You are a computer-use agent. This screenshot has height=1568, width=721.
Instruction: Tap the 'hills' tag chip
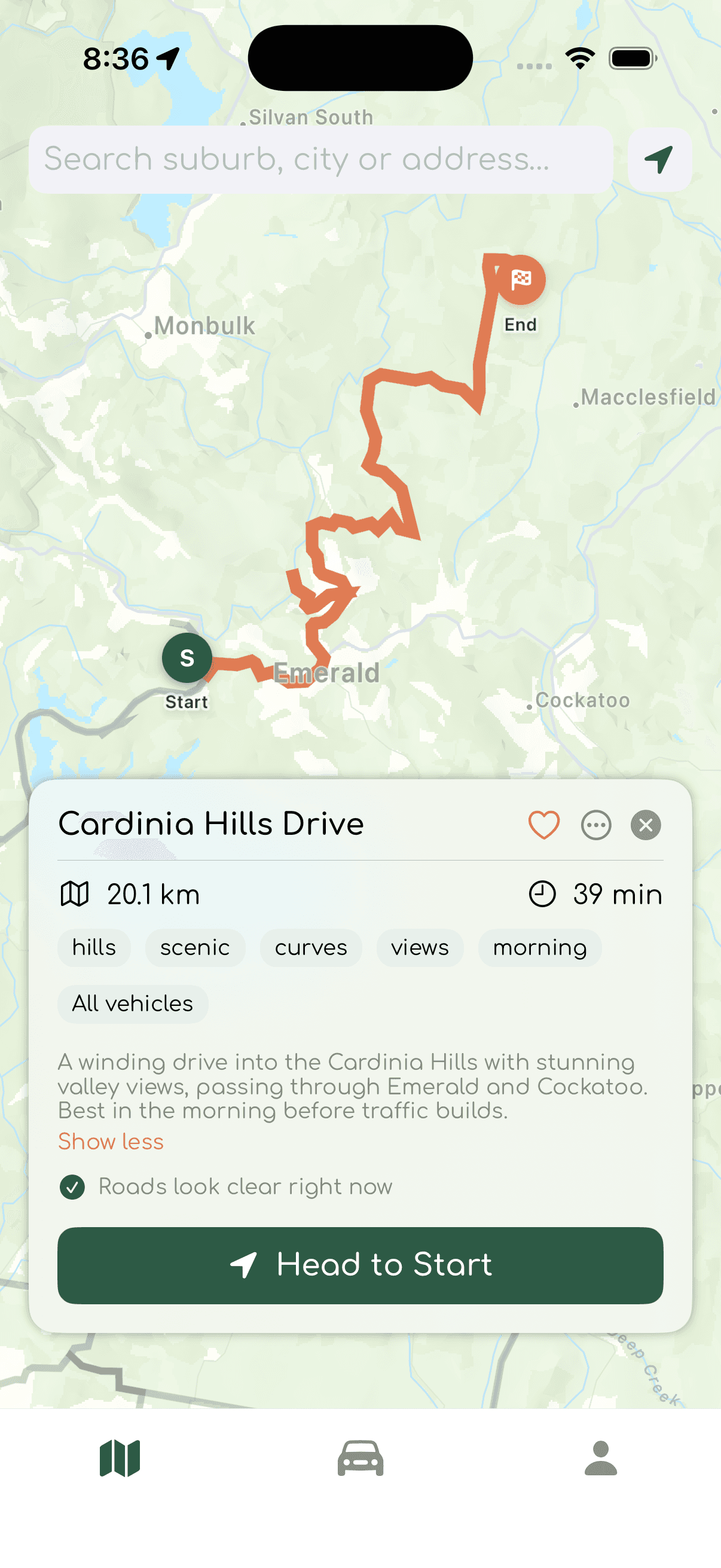[94, 947]
